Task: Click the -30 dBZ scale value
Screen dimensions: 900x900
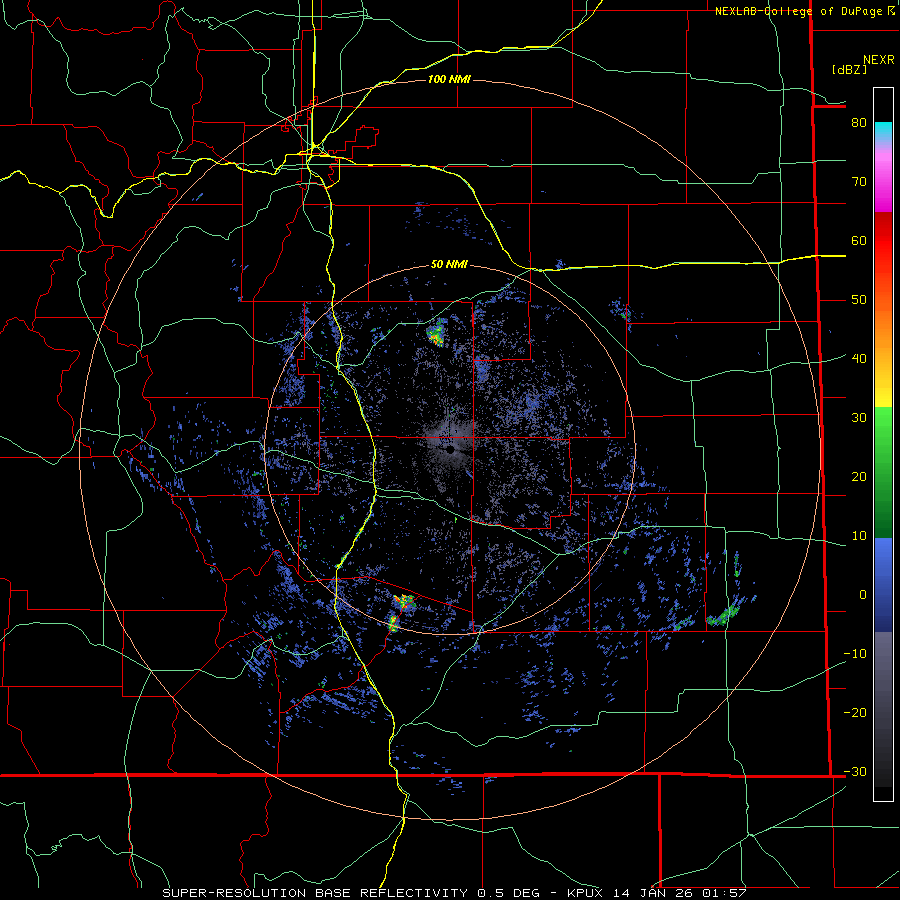Action: click(x=855, y=771)
